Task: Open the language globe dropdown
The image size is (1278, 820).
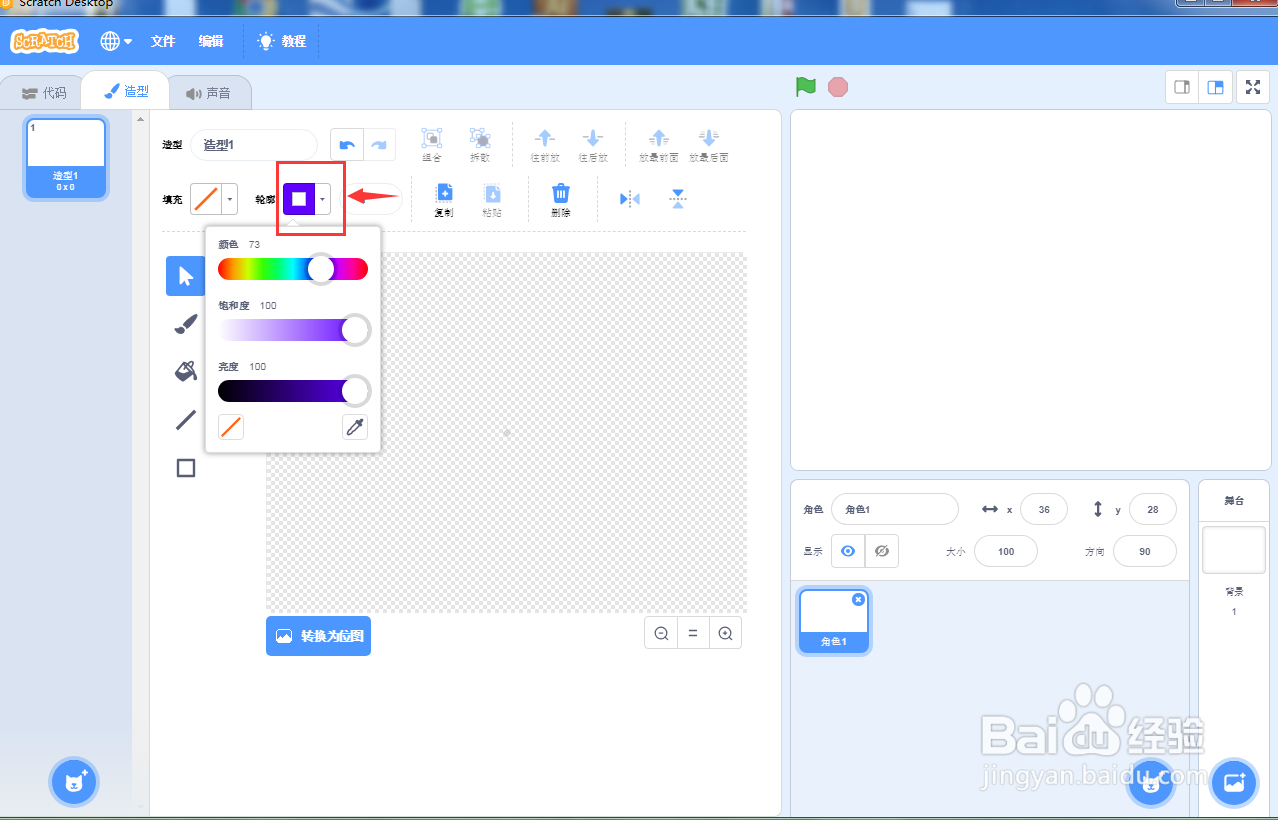Action: (113, 41)
